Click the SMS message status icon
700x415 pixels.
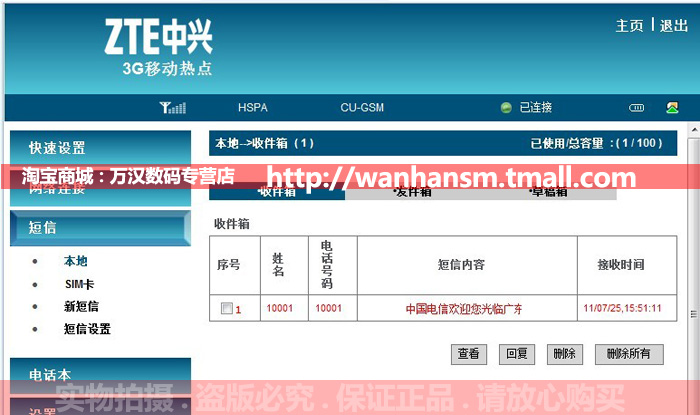coord(672,108)
